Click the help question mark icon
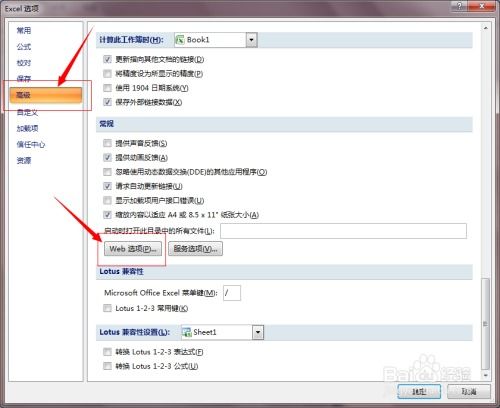This screenshot has height=408, width=500. (x=460, y=6)
